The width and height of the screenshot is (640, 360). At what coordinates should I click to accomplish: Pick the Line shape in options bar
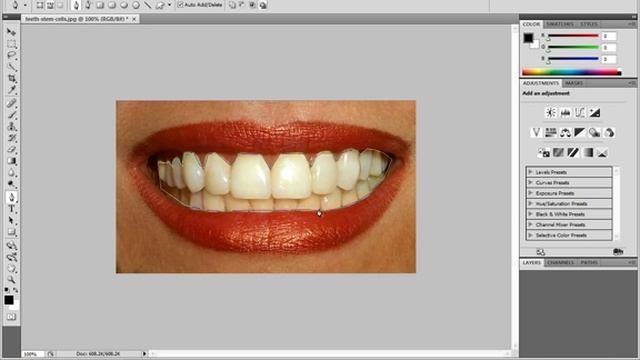pyautogui.click(x=148, y=5)
